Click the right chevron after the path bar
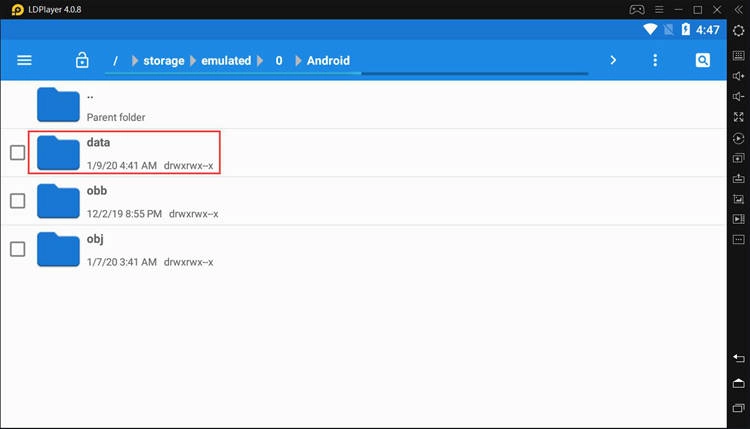The width and height of the screenshot is (750, 429). [x=613, y=61]
